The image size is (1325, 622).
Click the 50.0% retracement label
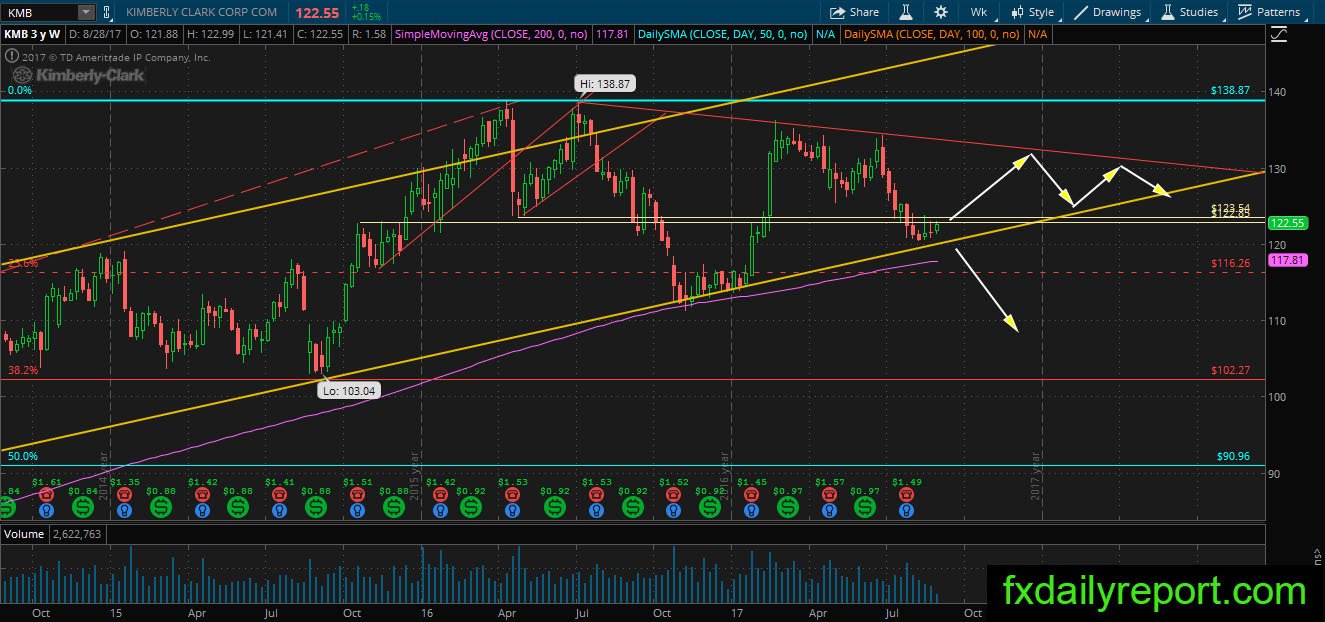point(22,457)
